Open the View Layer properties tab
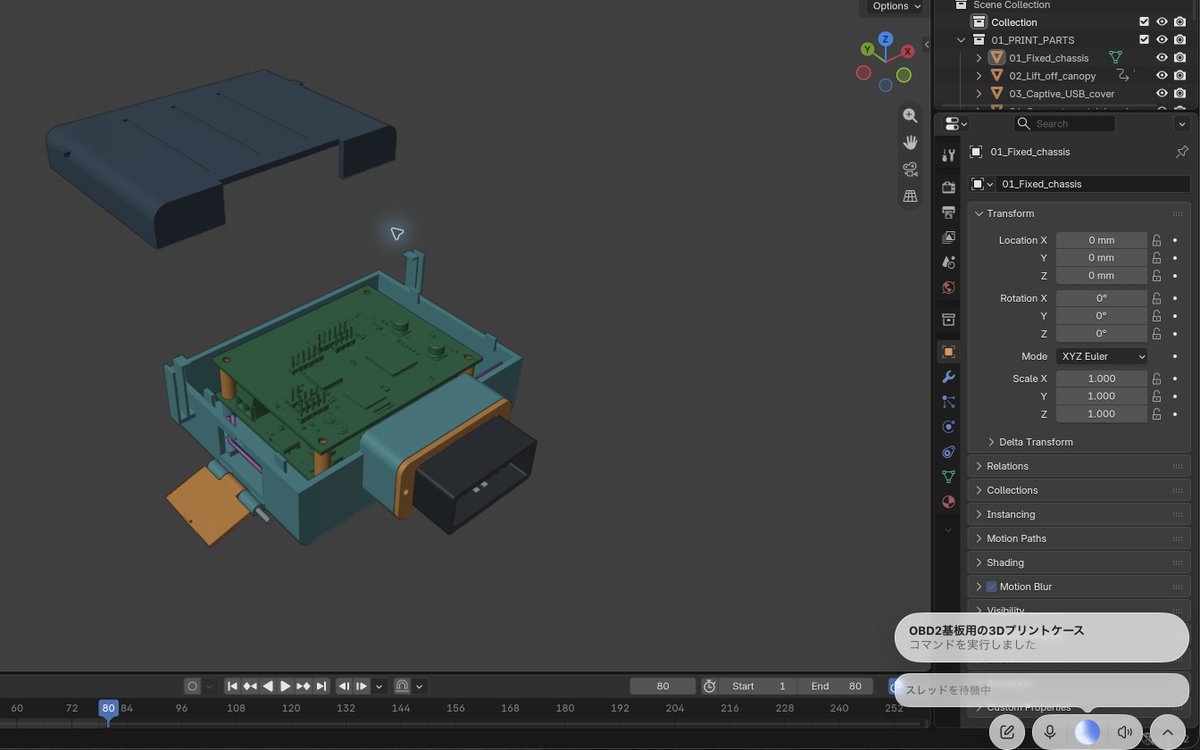This screenshot has height=750, width=1200. (x=949, y=237)
